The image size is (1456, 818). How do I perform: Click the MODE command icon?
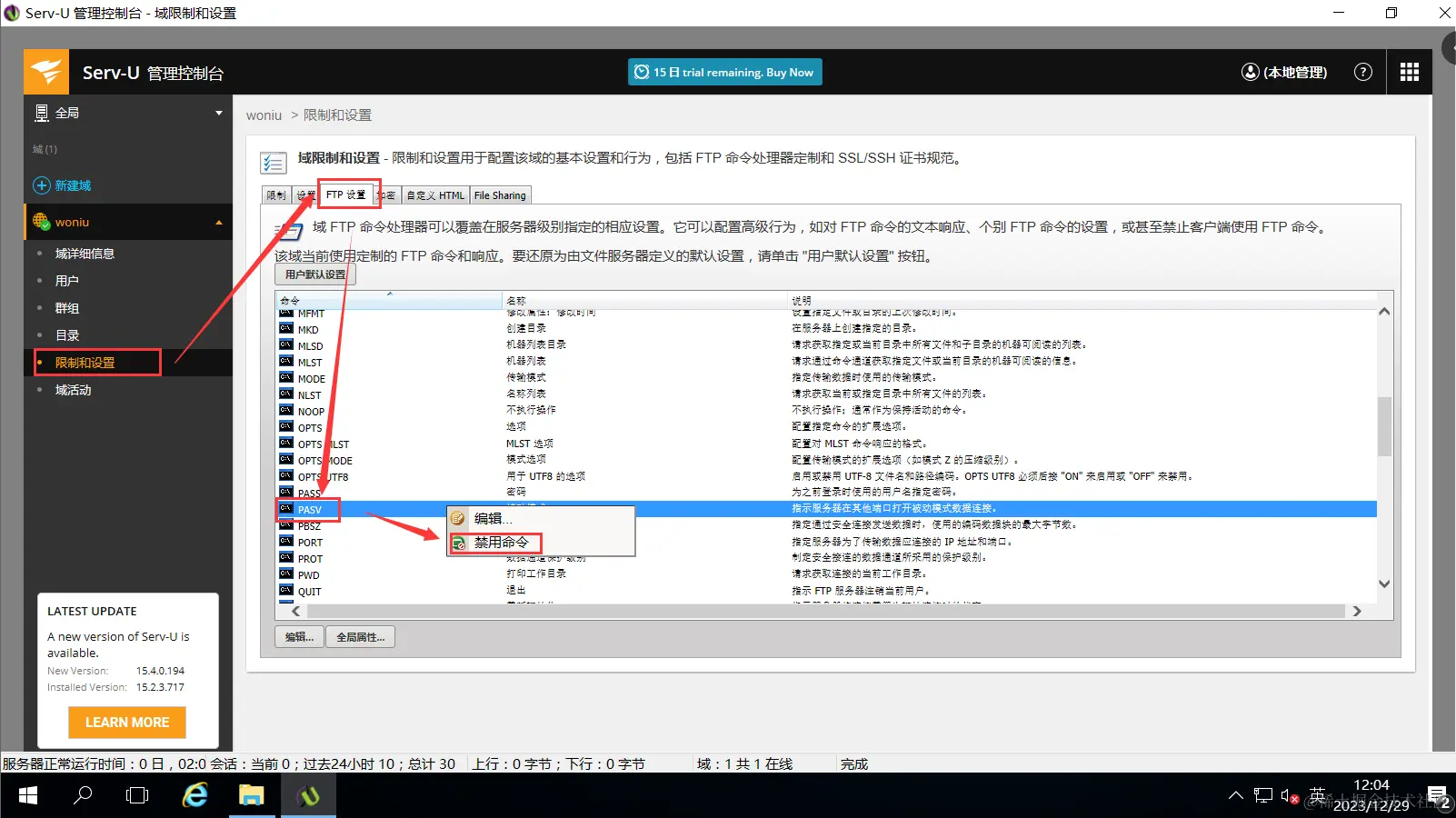click(x=286, y=378)
